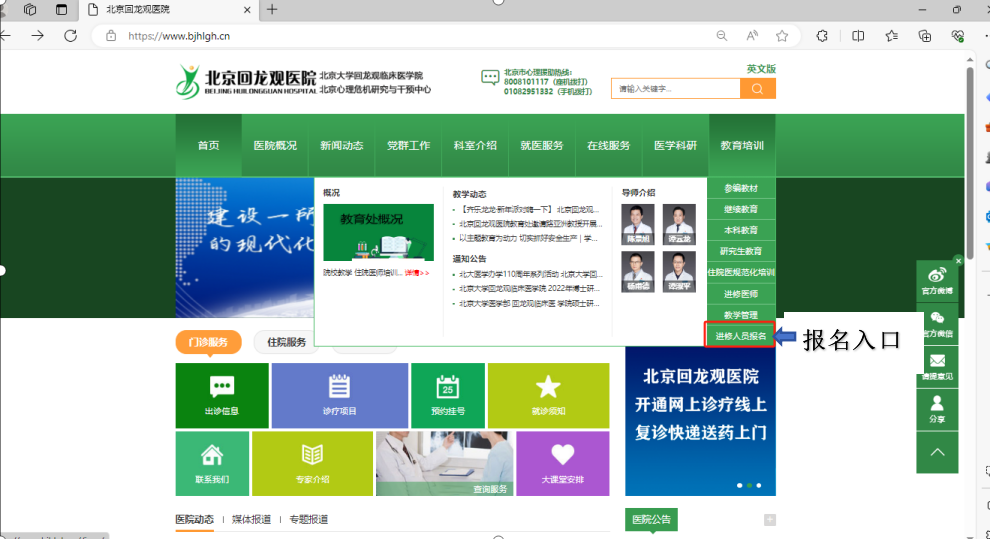Open 出诊信息 chat bubble tile
The height and width of the screenshot is (539, 990).
point(222,395)
